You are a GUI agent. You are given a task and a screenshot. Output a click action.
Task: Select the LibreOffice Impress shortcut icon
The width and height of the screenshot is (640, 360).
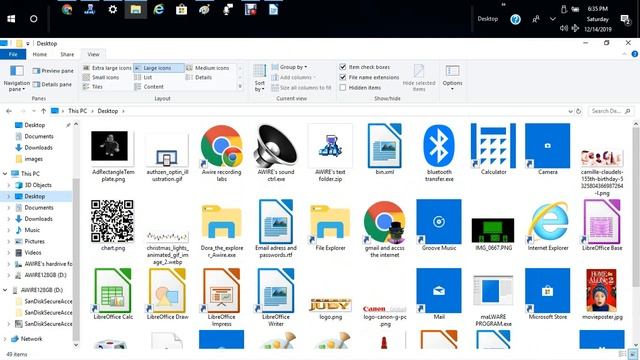(x=222, y=291)
